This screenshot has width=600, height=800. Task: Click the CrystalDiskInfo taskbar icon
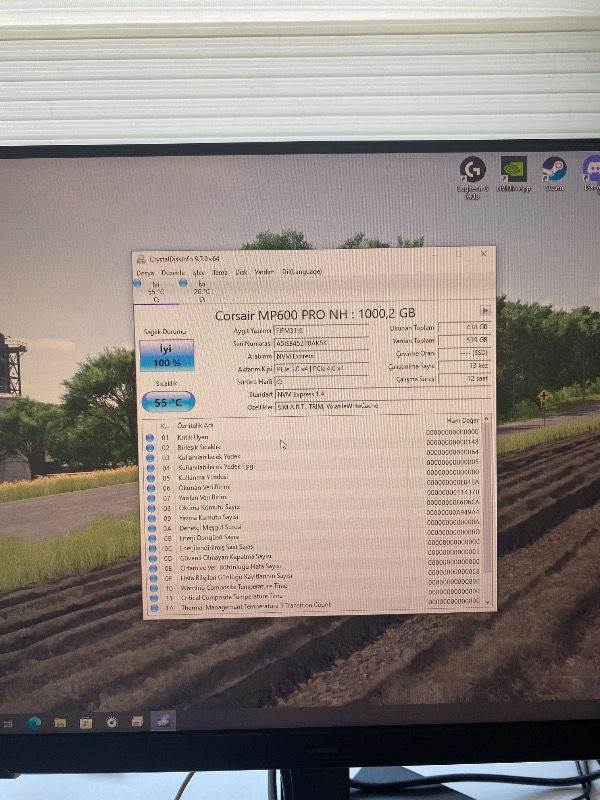coord(162,721)
